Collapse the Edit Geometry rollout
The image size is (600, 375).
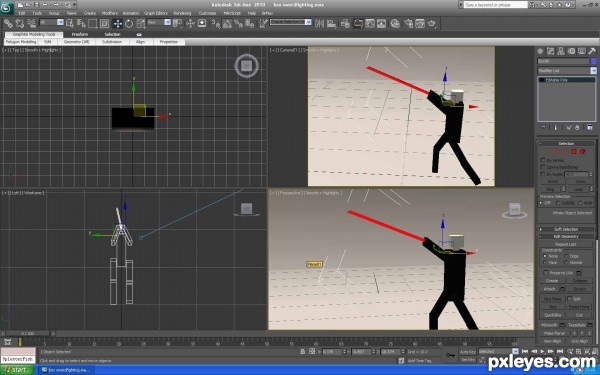click(x=566, y=236)
